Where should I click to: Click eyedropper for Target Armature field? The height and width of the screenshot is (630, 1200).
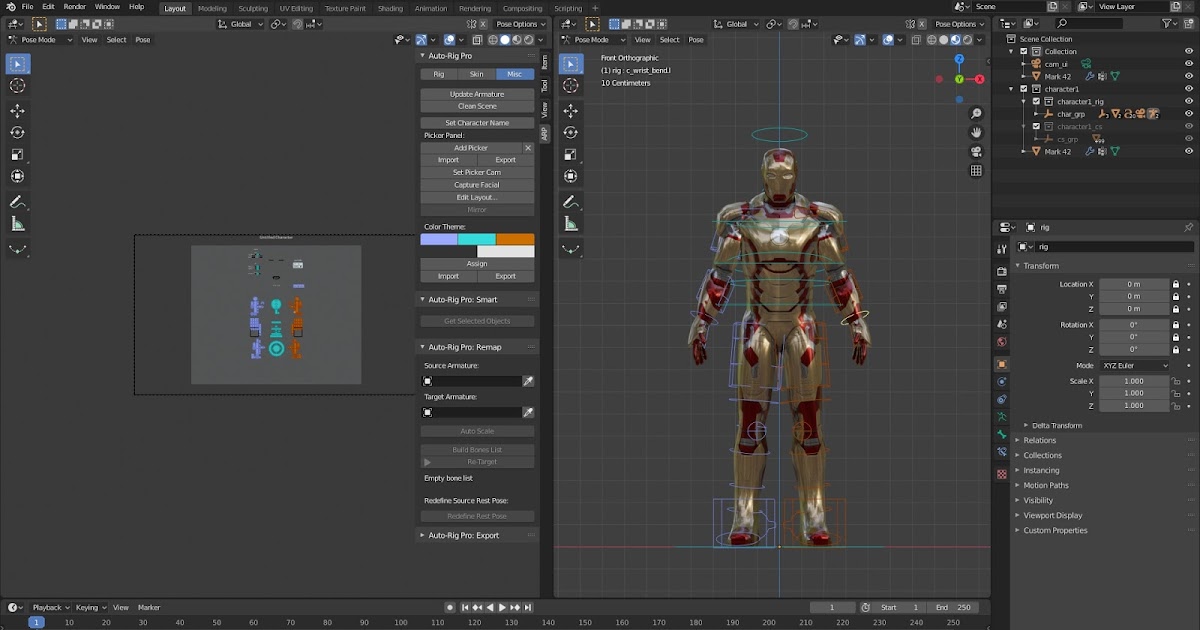[528, 412]
